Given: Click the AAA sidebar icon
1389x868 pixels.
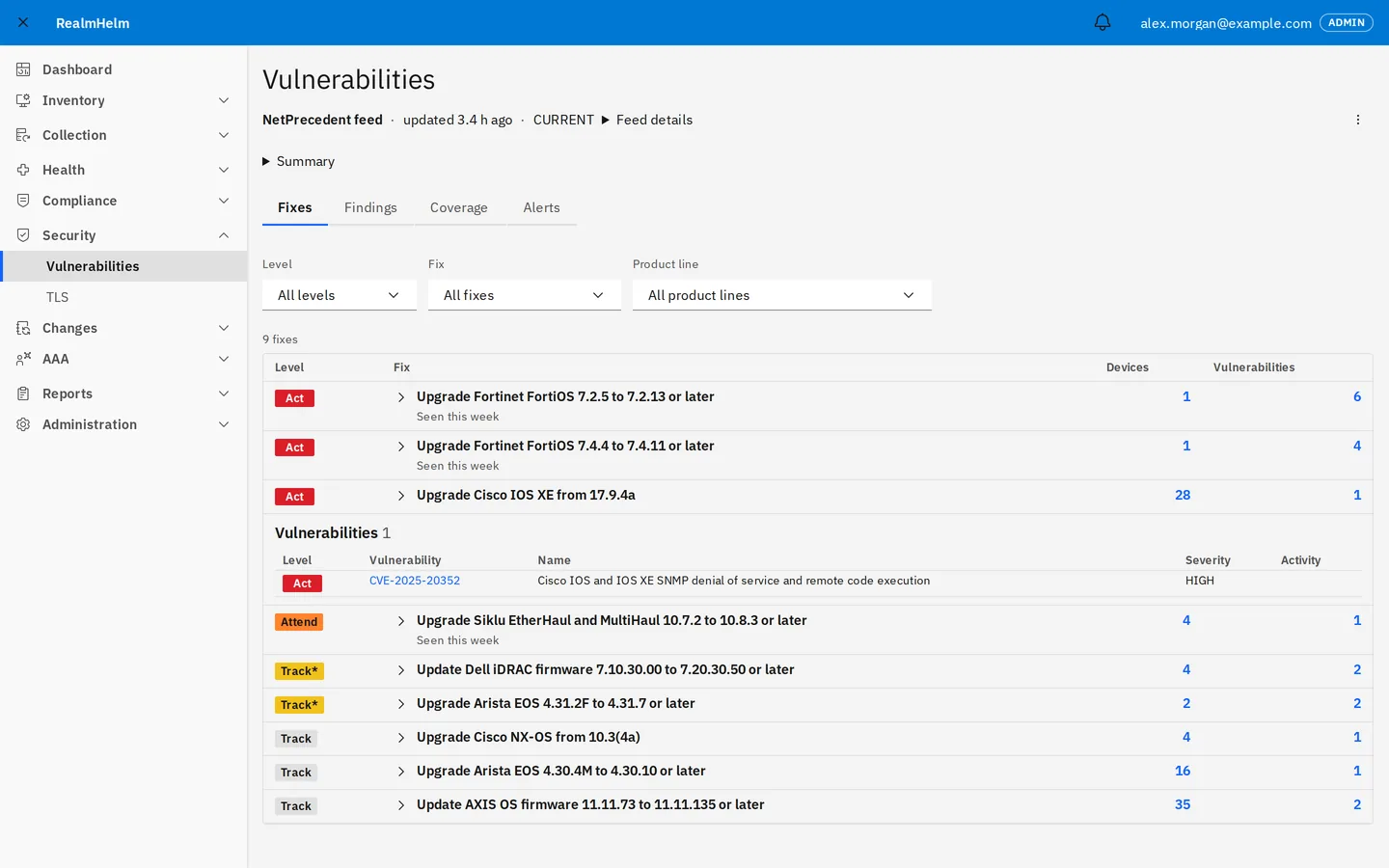Looking at the screenshot, I should point(23,359).
